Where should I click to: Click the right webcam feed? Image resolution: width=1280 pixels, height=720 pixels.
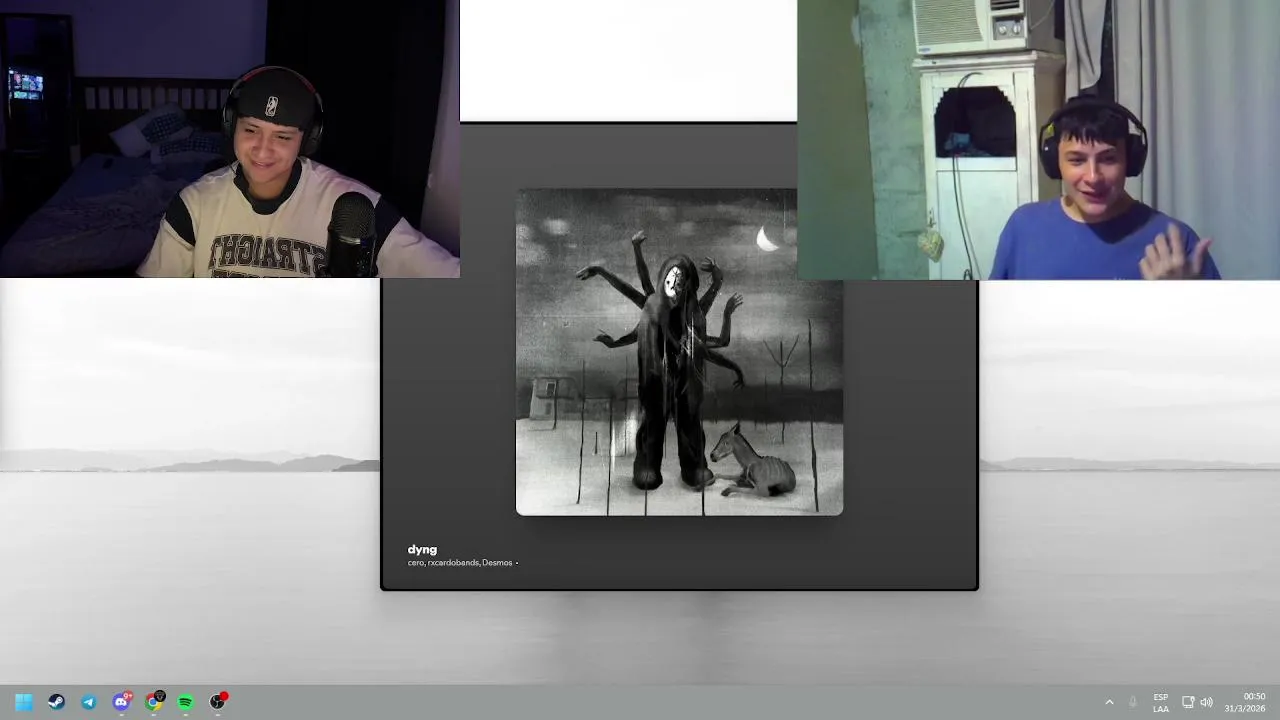click(x=1038, y=140)
